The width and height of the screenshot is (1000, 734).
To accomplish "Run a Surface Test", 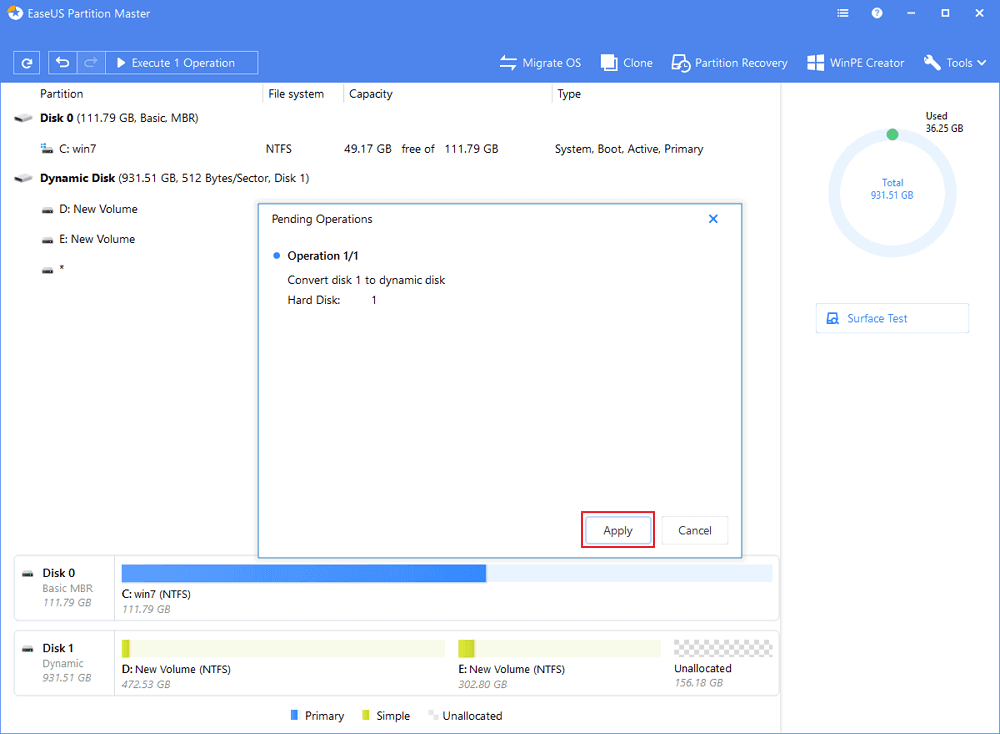I will point(891,318).
